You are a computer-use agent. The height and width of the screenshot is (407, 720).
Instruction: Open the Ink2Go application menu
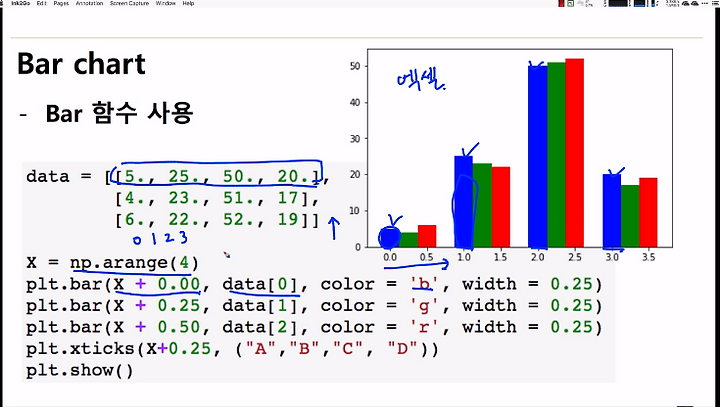coord(20,3)
